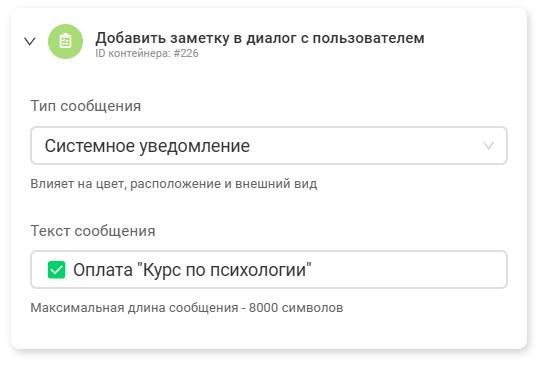Click the #226 container number

[186, 53]
